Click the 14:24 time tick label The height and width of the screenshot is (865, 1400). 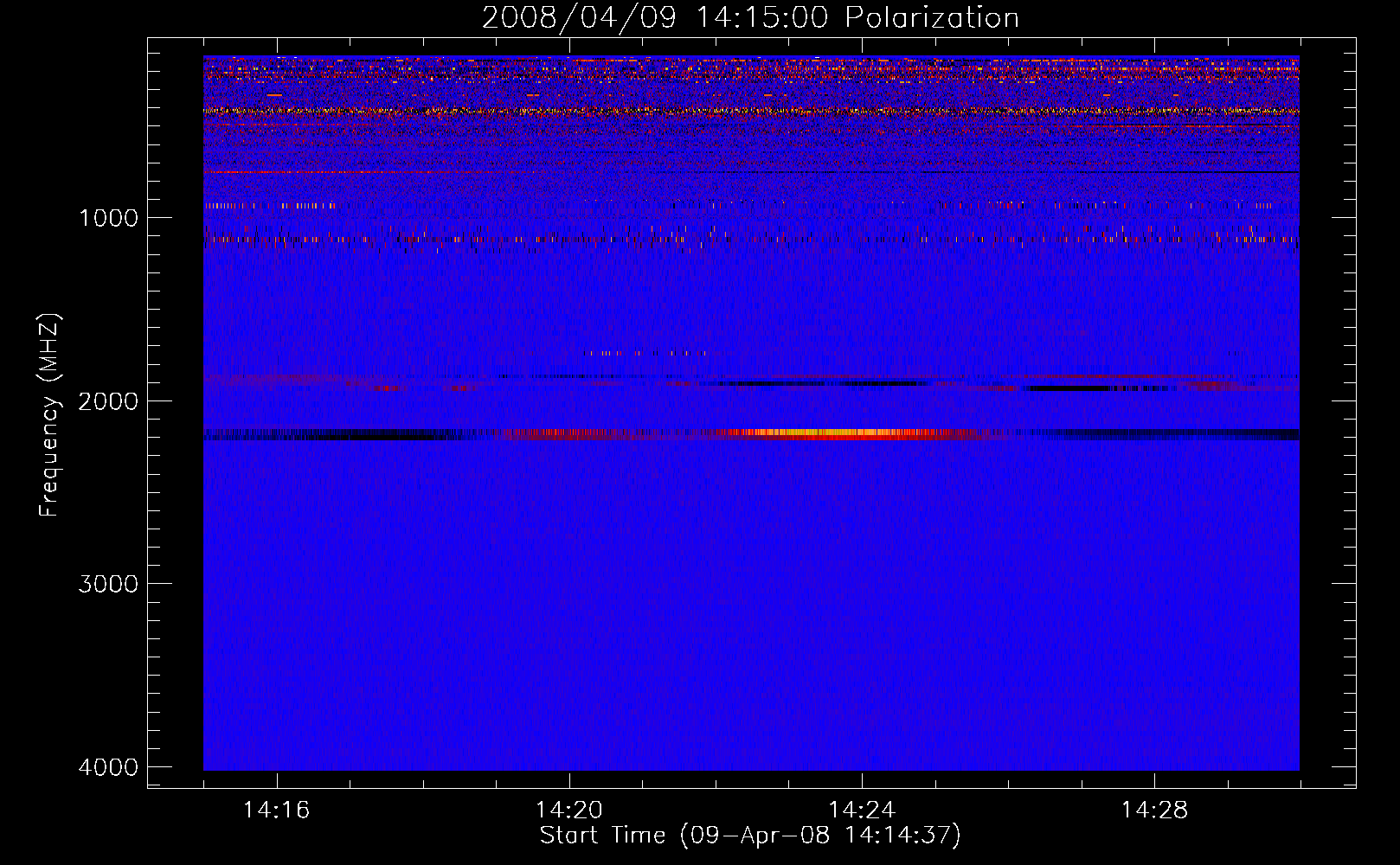click(862, 811)
